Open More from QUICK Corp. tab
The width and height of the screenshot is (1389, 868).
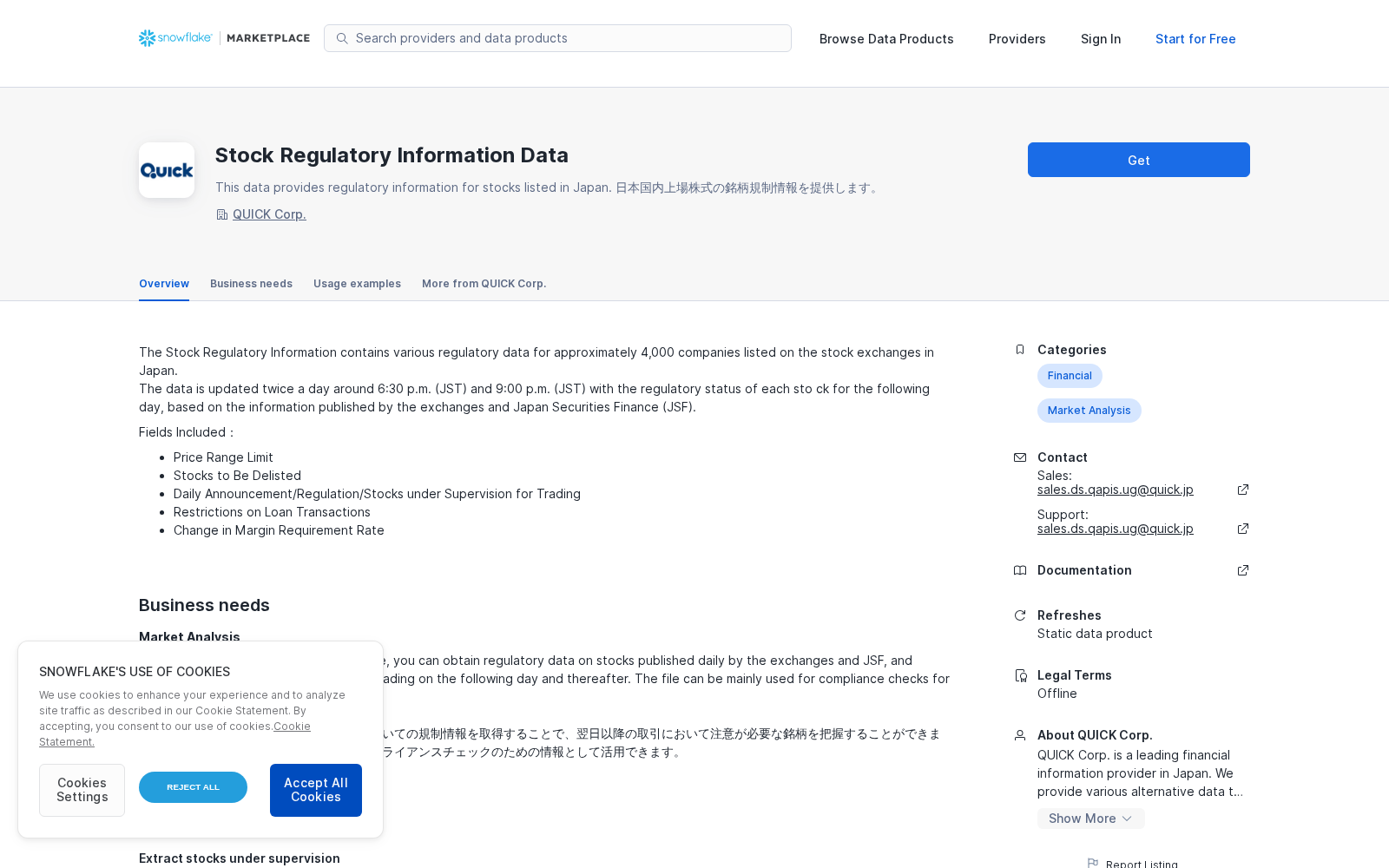click(x=484, y=284)
